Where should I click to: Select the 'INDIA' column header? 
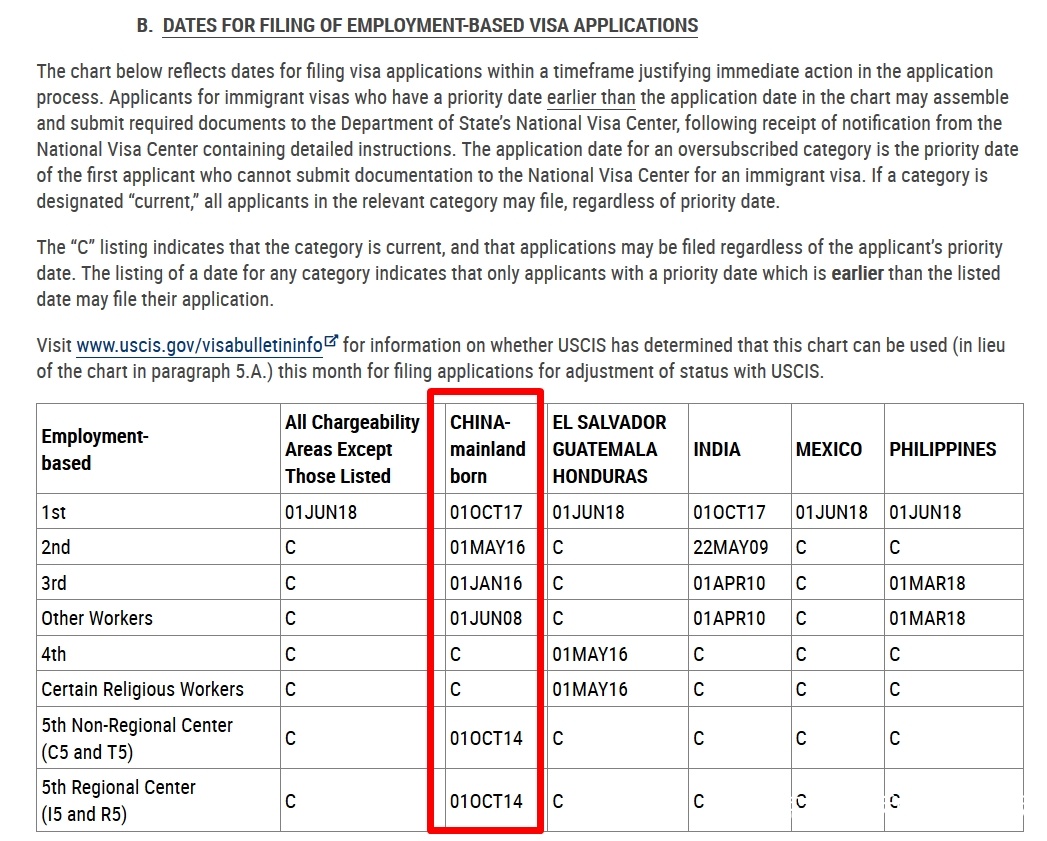(x=716, y=449)
